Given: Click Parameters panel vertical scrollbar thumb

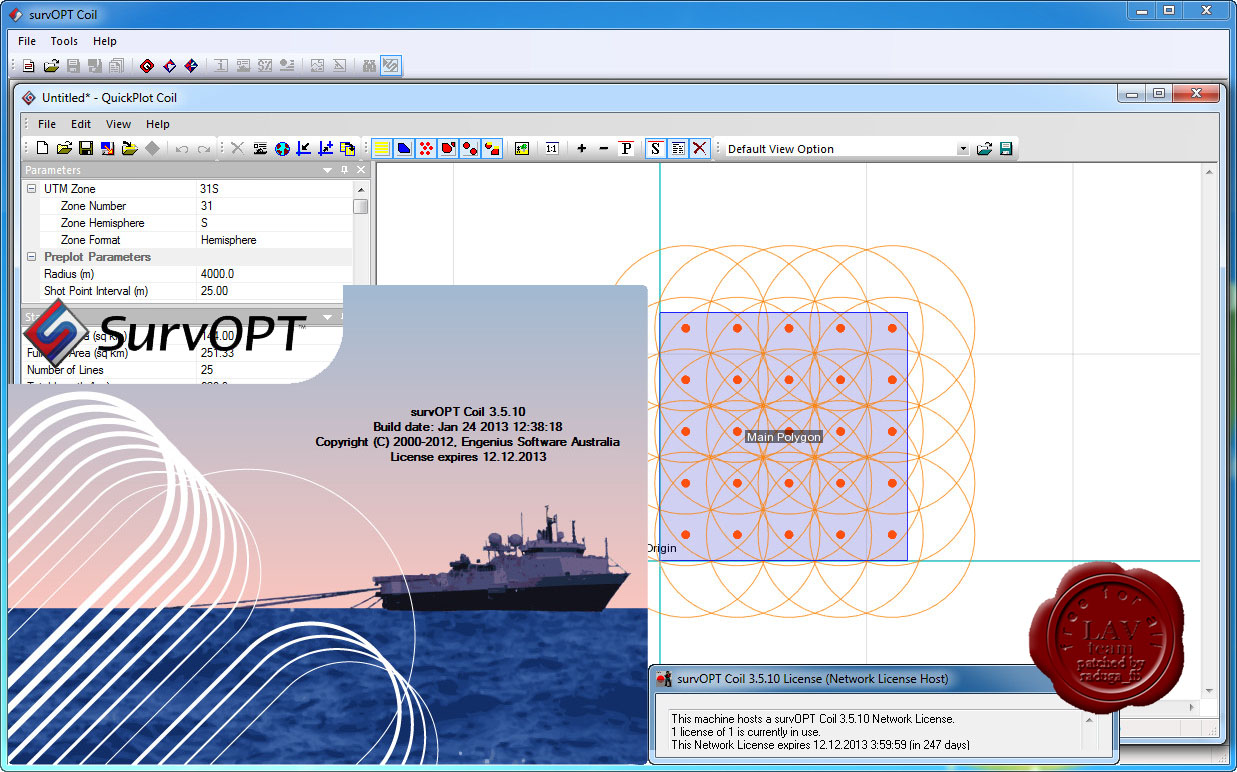Looking at the screenshot, I should tap(361, 206).
